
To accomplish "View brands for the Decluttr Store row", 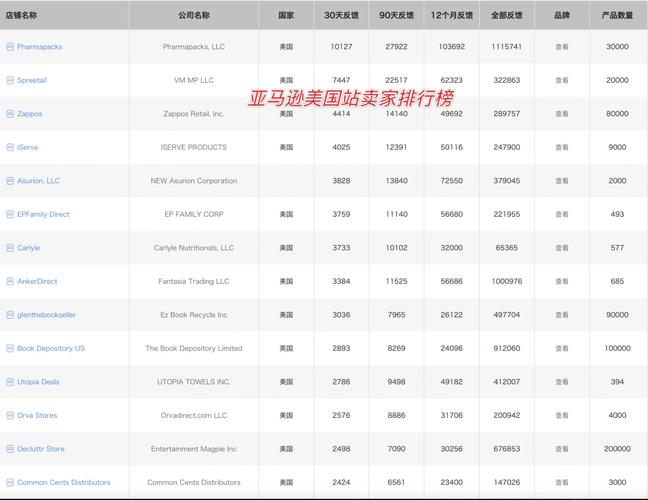I will point(562,449).
